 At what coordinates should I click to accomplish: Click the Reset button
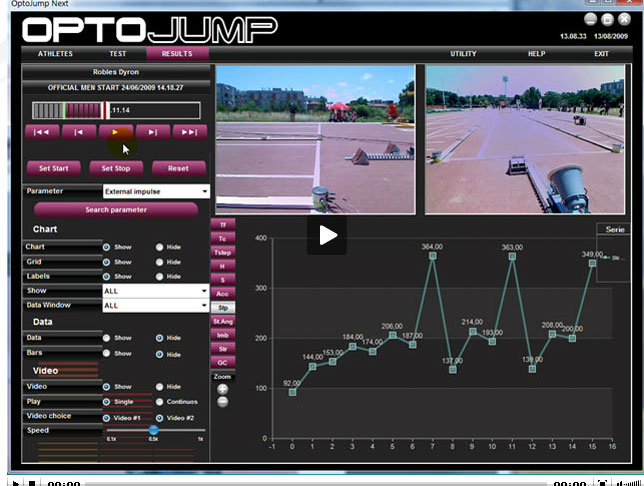[179, 168]
